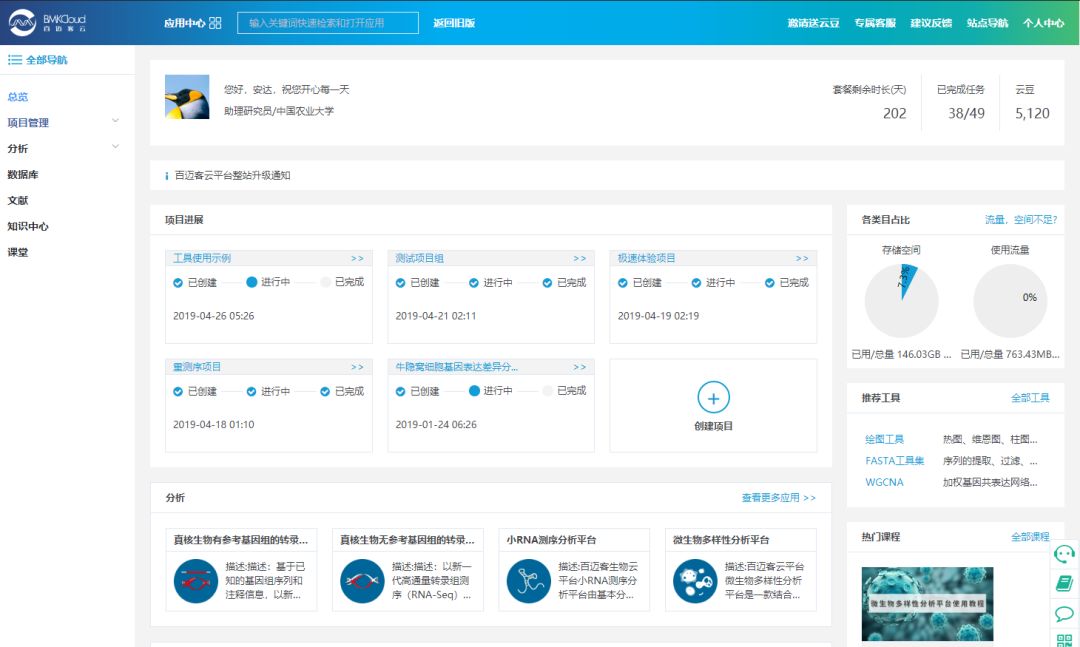Open the small RNA sequencing platform icon
Viewport: 1080px width, 647px height.
(529, 581)
